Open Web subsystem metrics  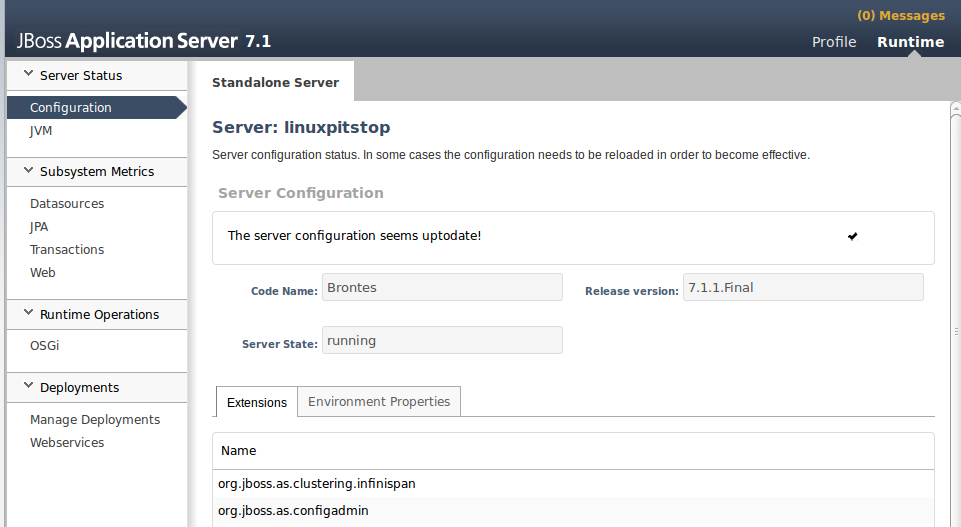click(x=42, y=273)
